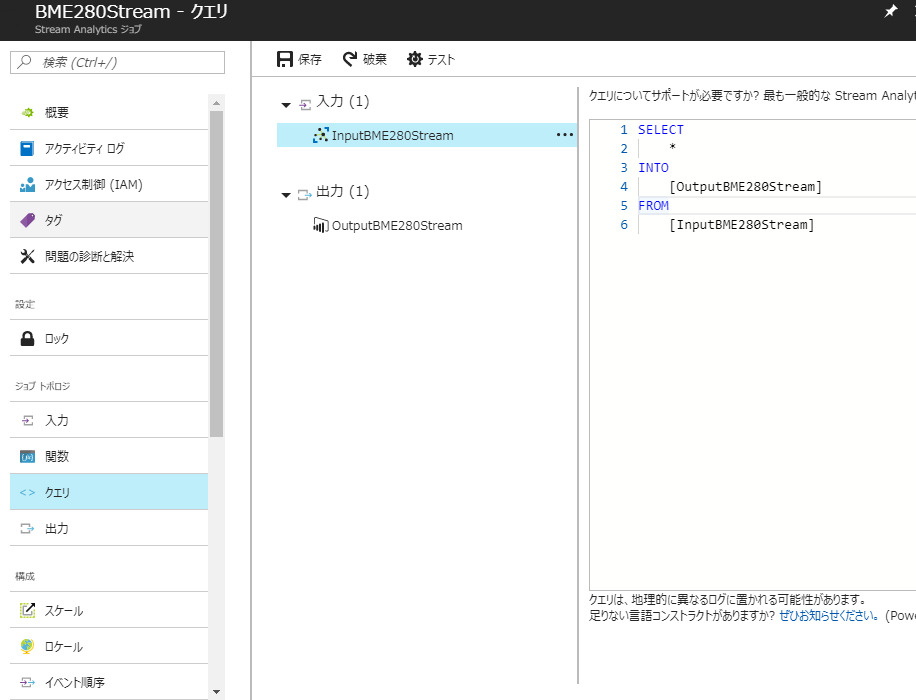Viewport: 916px width, 700px height.
Task: Save the query with 保存
Action: [x=298, y=59]
